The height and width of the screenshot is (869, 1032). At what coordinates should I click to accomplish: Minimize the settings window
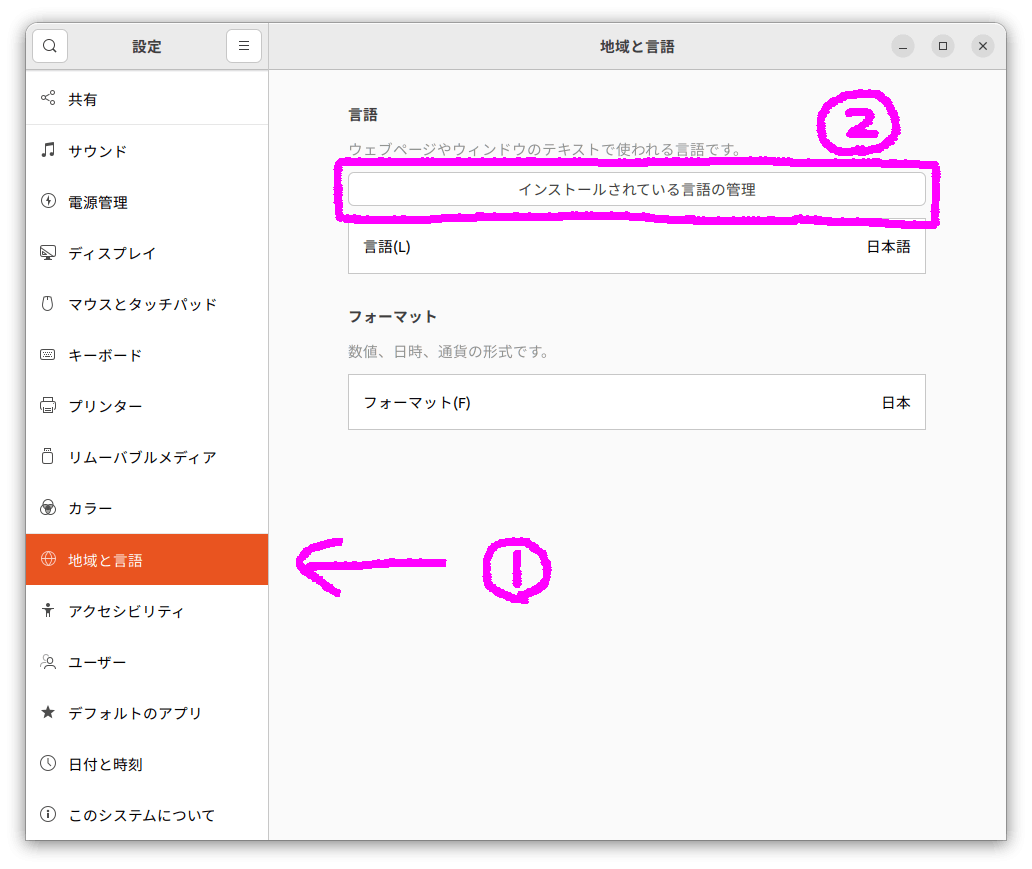[903, 46]
